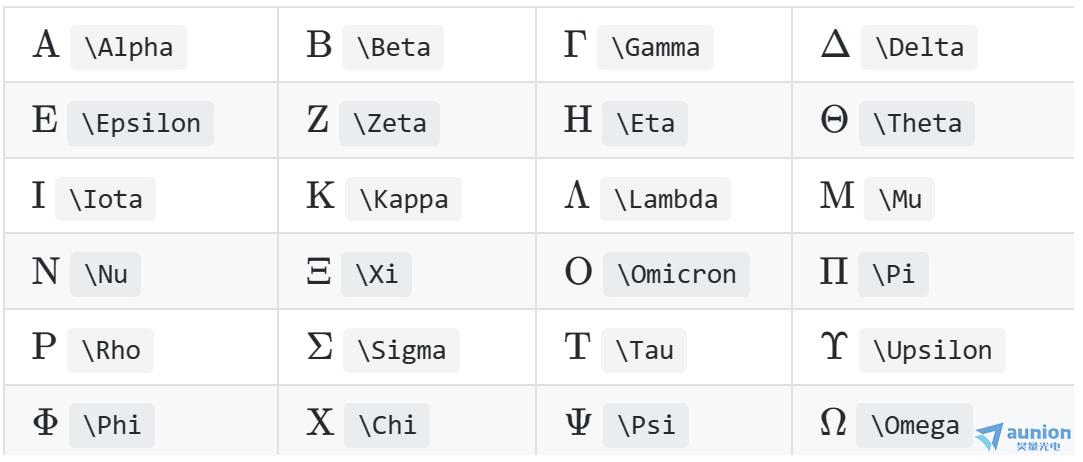Select the Phi Φ symbol
The height and width of the screenshot is (462, 1083).
(x=45, y=422)
